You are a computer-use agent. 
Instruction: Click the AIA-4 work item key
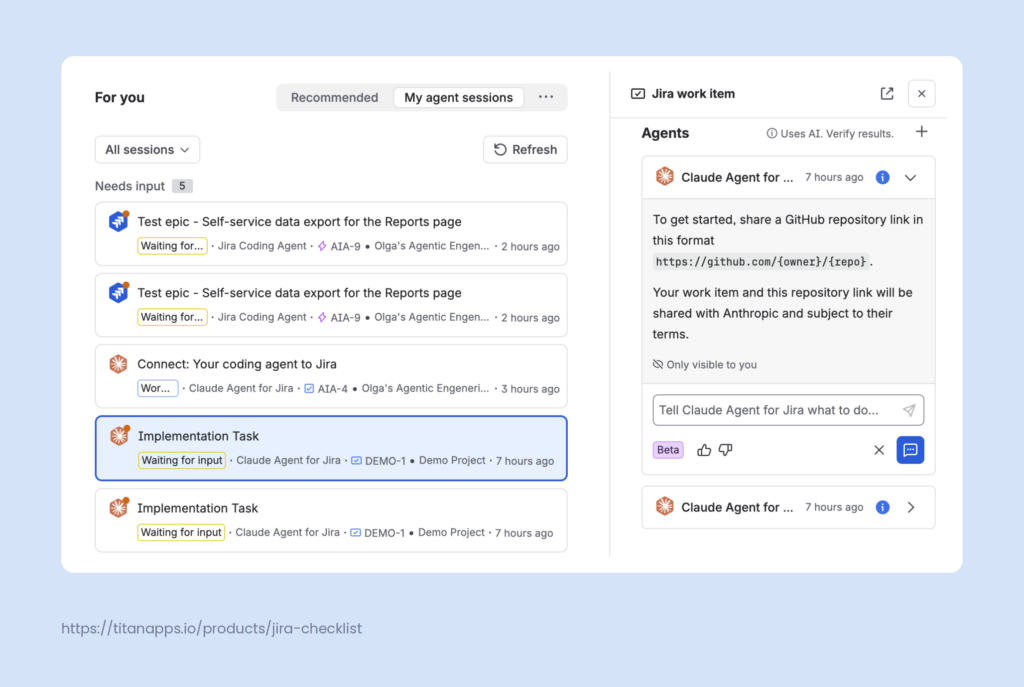(x=332, y=389)
